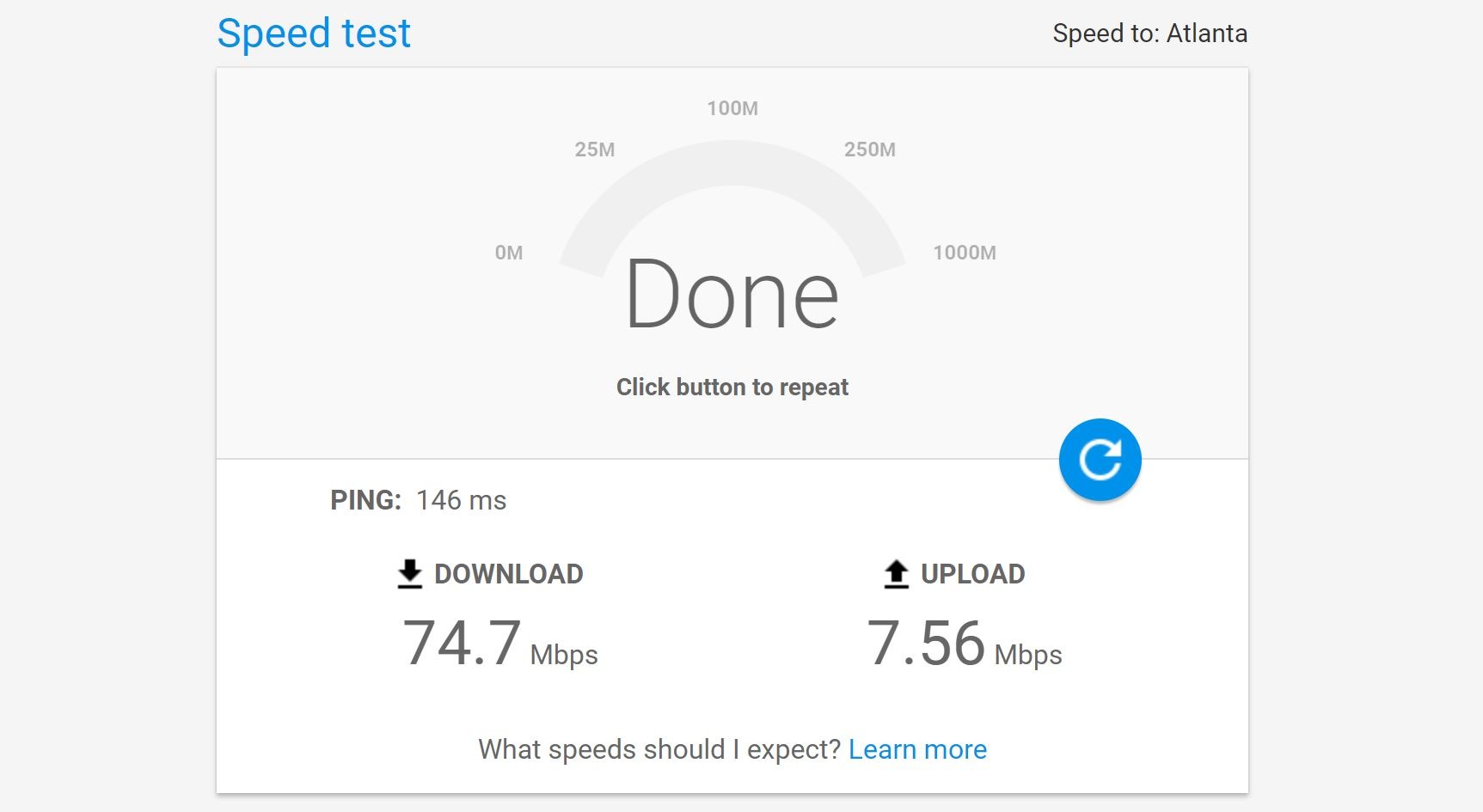
Task: Click the 7.56 upload speed value
Action: coord(926,644)
